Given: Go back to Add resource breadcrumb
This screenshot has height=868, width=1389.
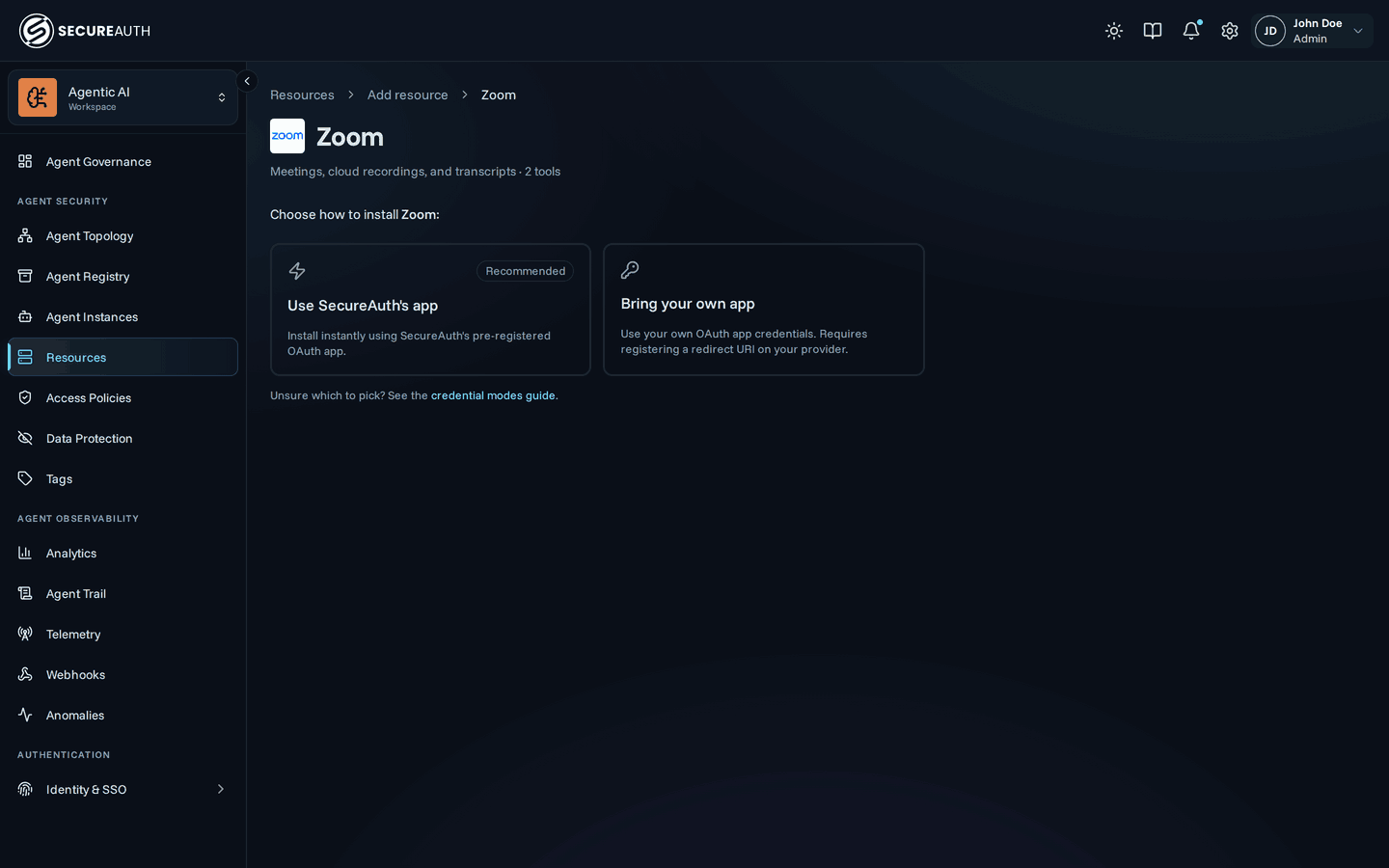Looking at the screenshot, I should coord(407,95).
